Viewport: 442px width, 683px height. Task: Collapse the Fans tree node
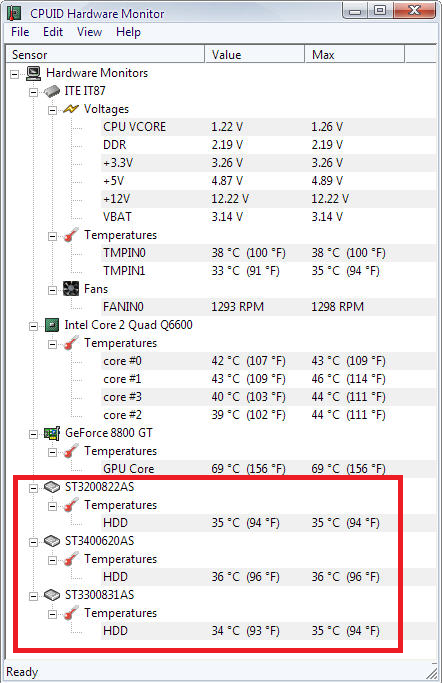point(52,290)
